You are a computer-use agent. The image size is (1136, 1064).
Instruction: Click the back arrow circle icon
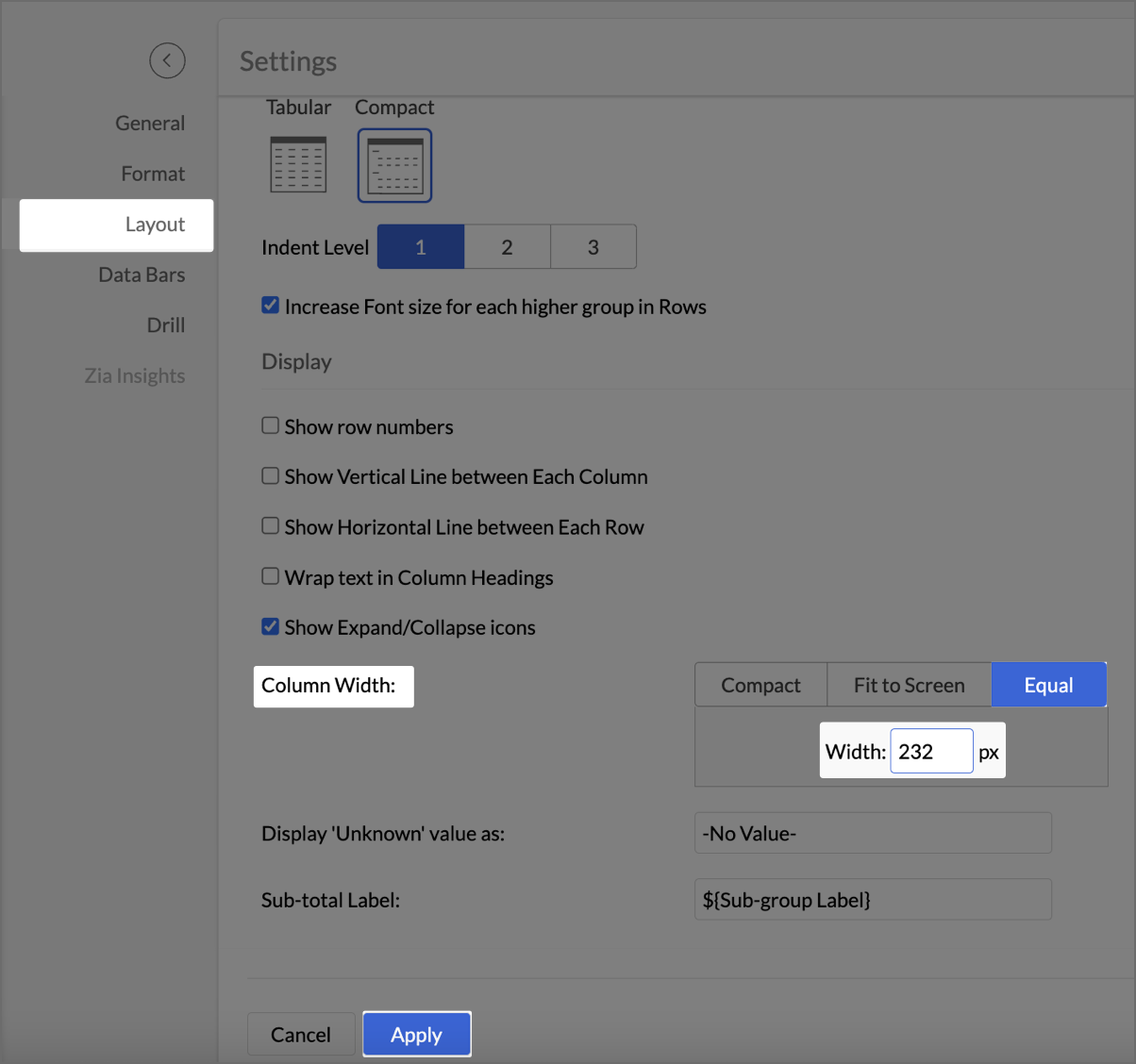[167, 60]
